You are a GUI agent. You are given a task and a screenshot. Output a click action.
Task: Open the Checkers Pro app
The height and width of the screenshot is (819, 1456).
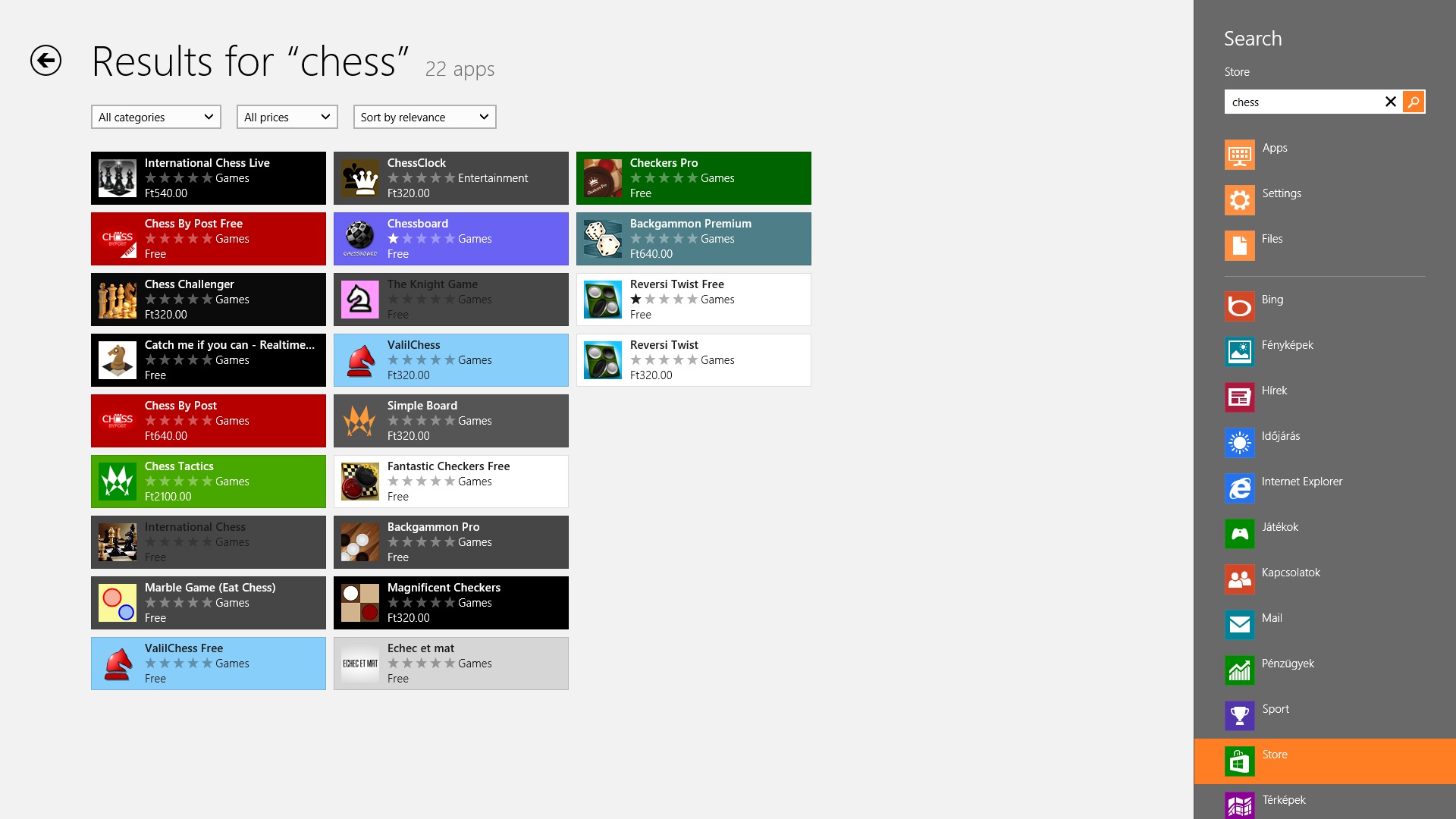[694, 178]
